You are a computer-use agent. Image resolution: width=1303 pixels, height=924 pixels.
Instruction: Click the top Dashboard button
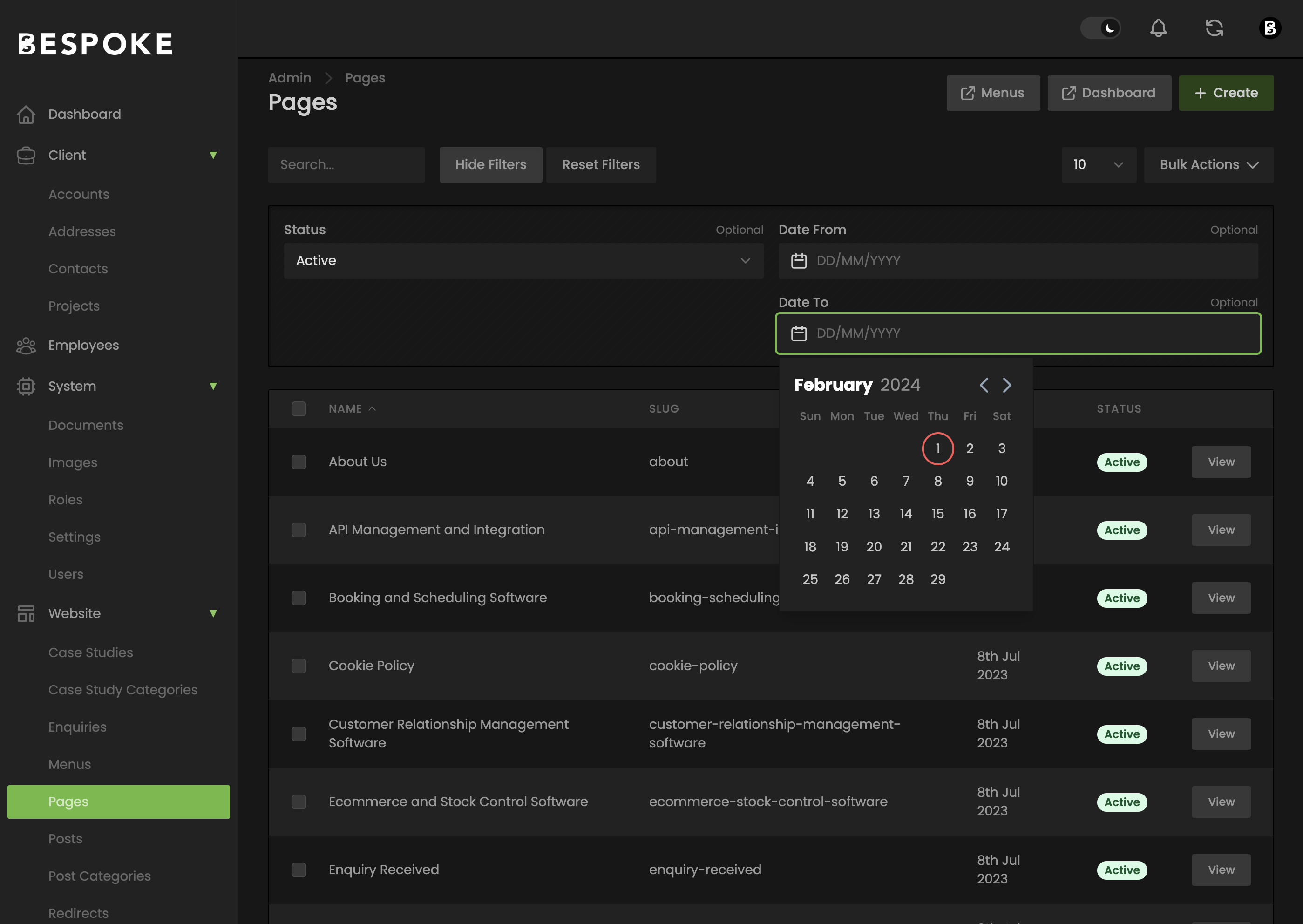click(1109, 93)
